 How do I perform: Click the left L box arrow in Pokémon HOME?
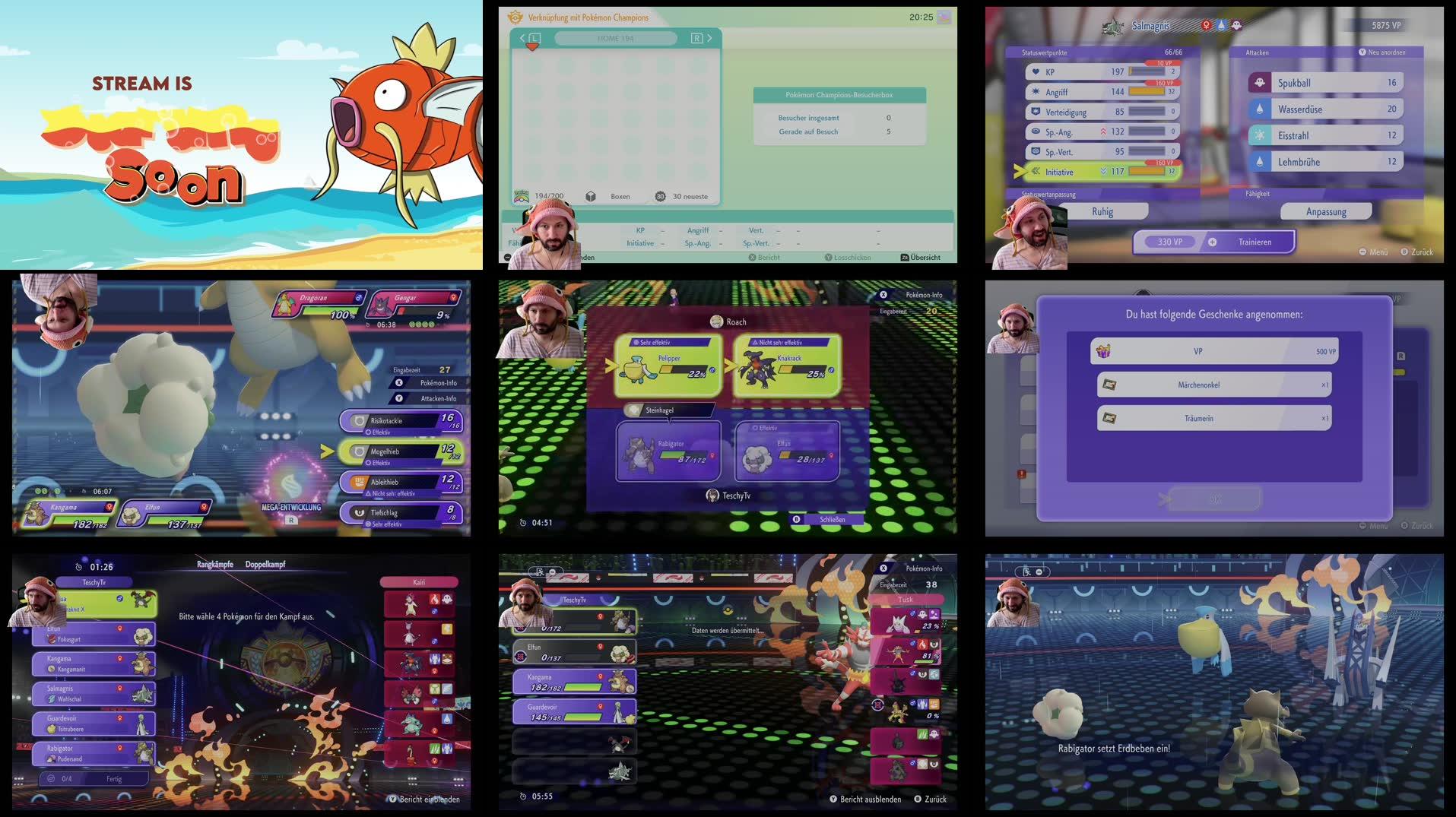pos(530,38)
